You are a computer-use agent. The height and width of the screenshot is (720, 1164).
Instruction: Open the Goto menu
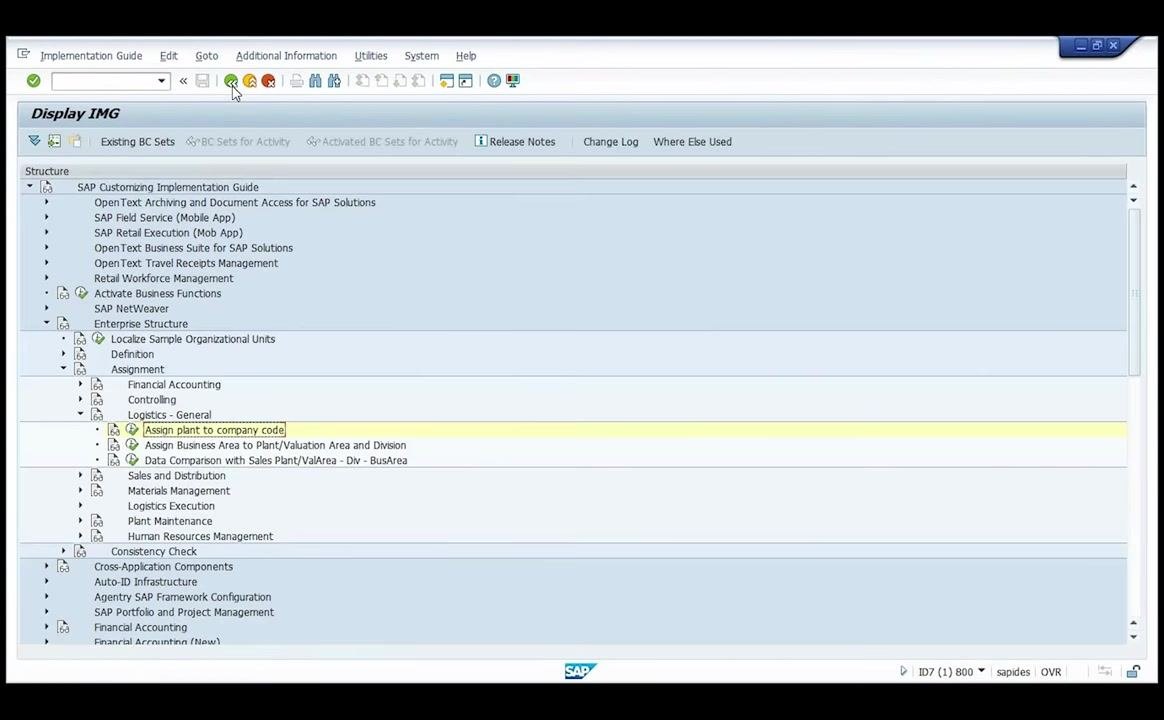[206, 56]
